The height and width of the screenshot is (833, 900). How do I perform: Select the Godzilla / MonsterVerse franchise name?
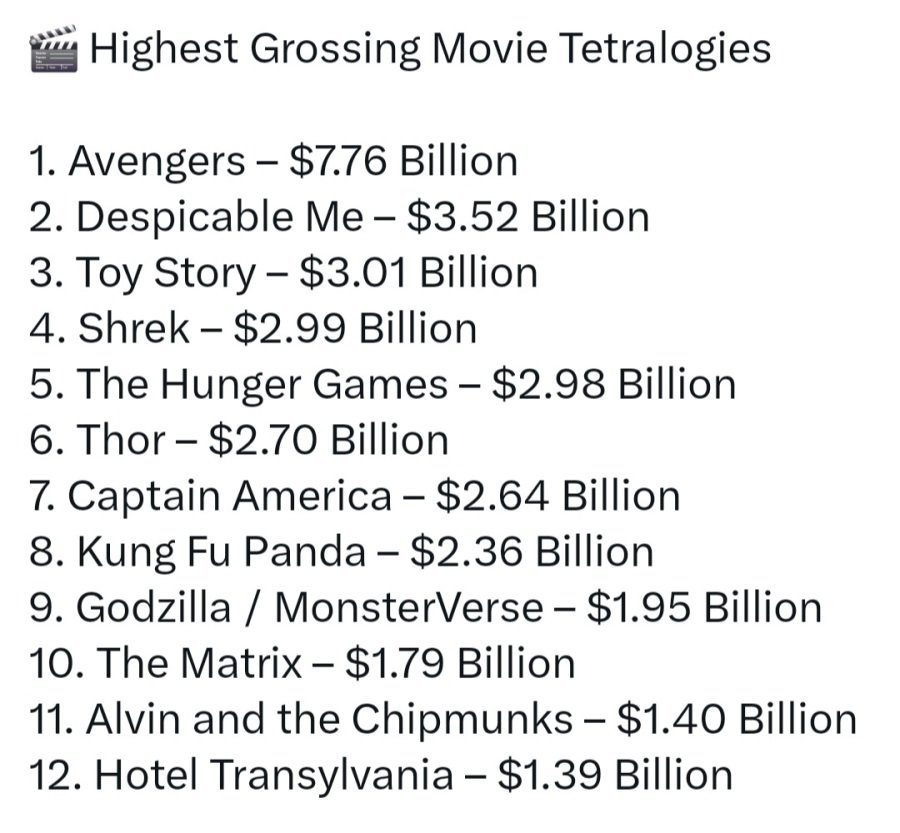[x=310, y=609]
